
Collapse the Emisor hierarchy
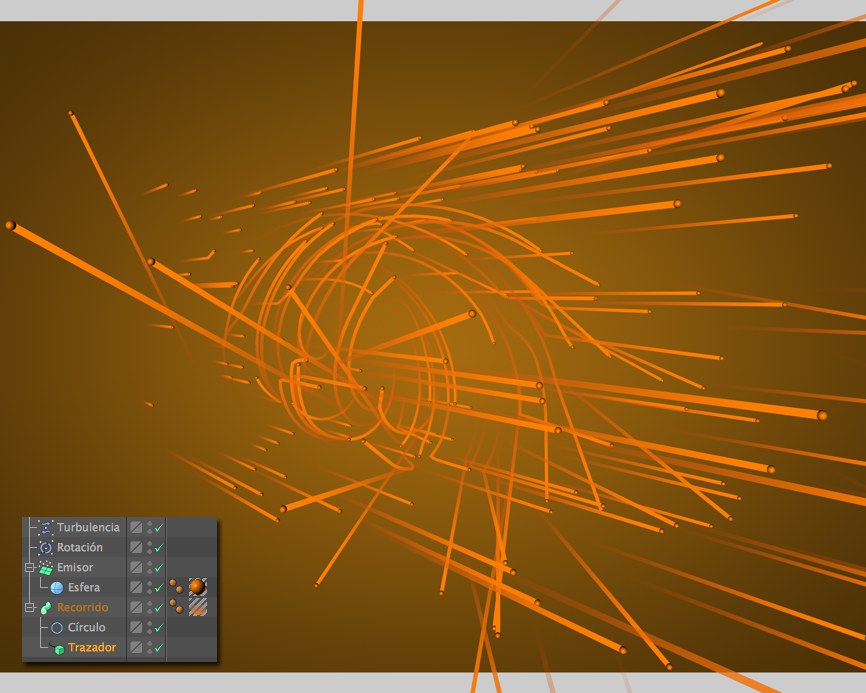[x=30, y=567]
